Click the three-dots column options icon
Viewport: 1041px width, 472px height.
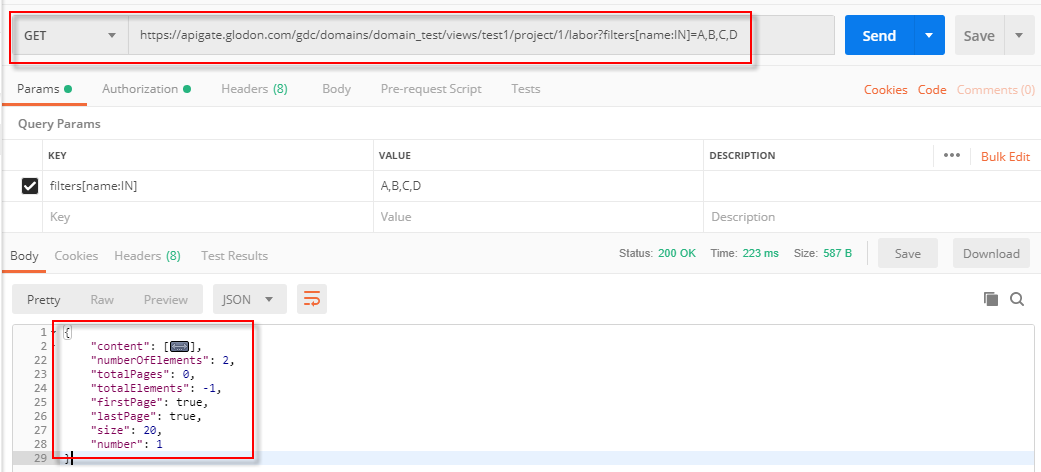(951, 156)
